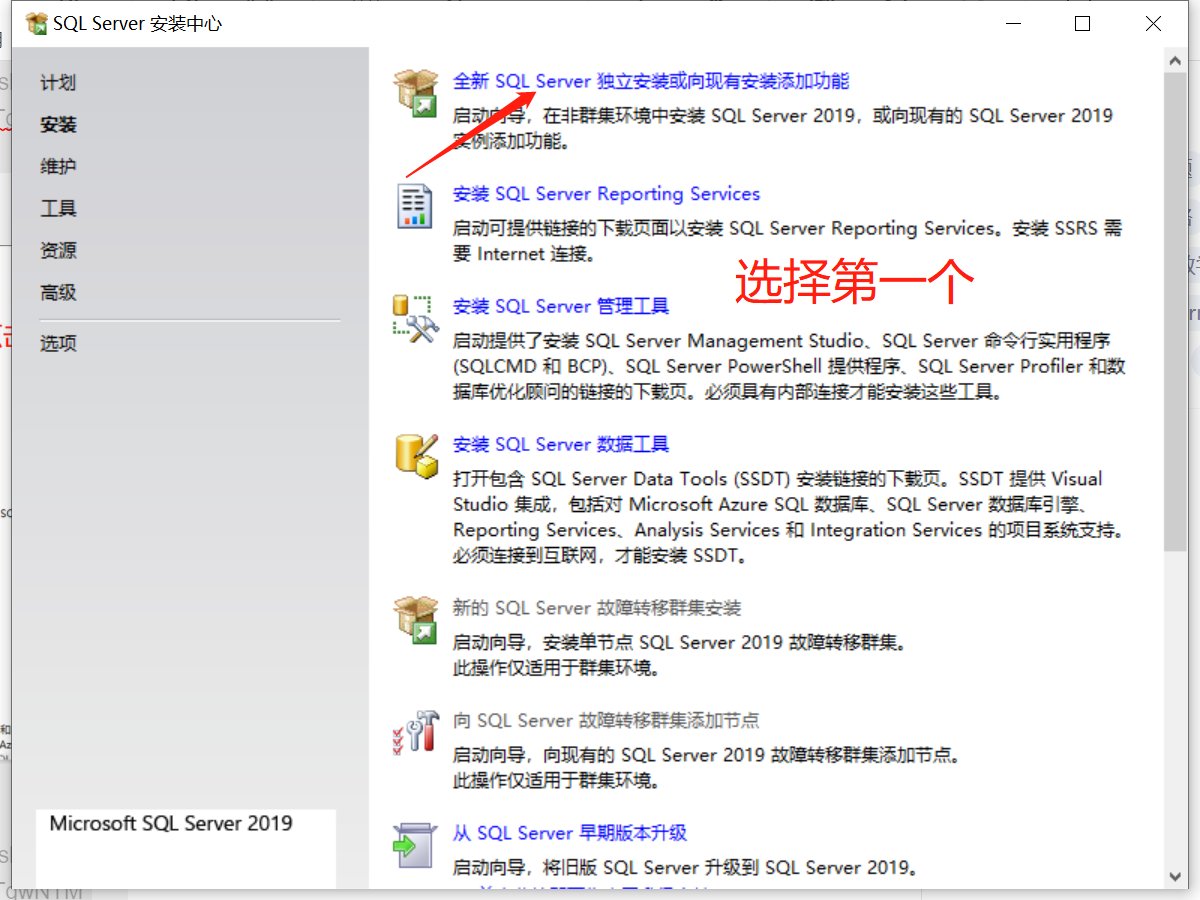
Task: Click the management tools hammer-and-wrench icon
Action: pos(415,320)
